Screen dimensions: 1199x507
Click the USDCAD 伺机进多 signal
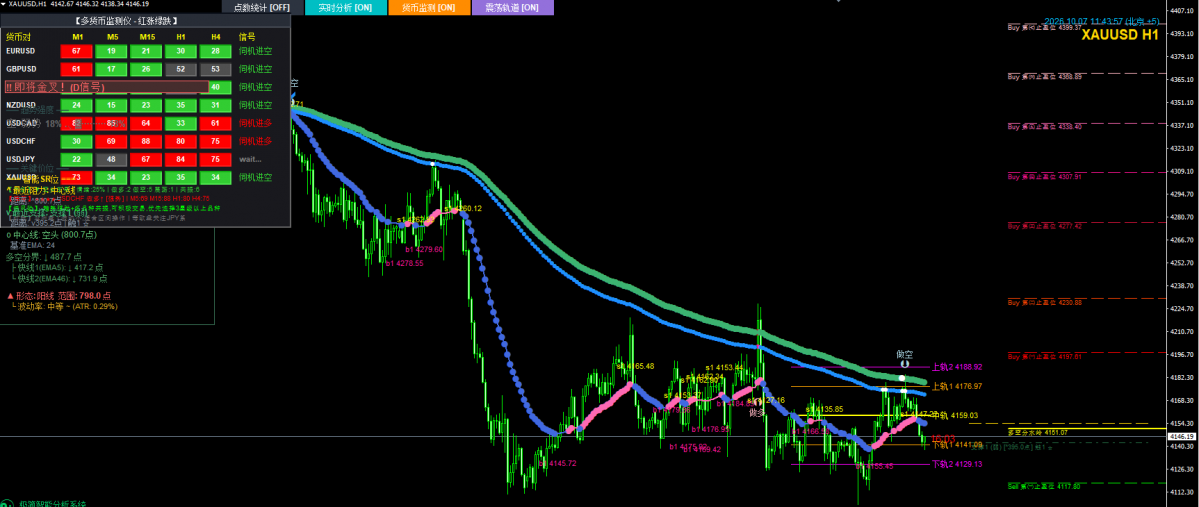[x=255, y=123]
